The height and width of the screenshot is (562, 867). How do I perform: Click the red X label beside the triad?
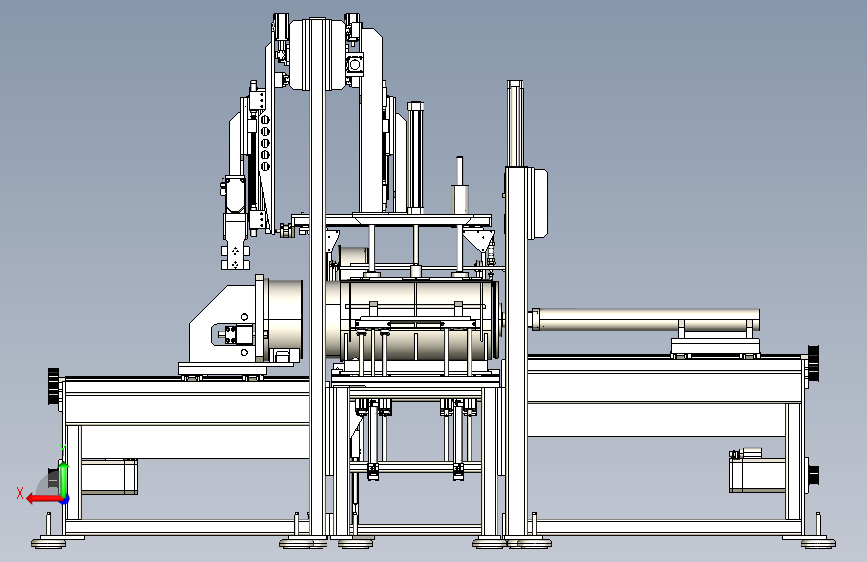pyautogui.click(x=20, y=493)
